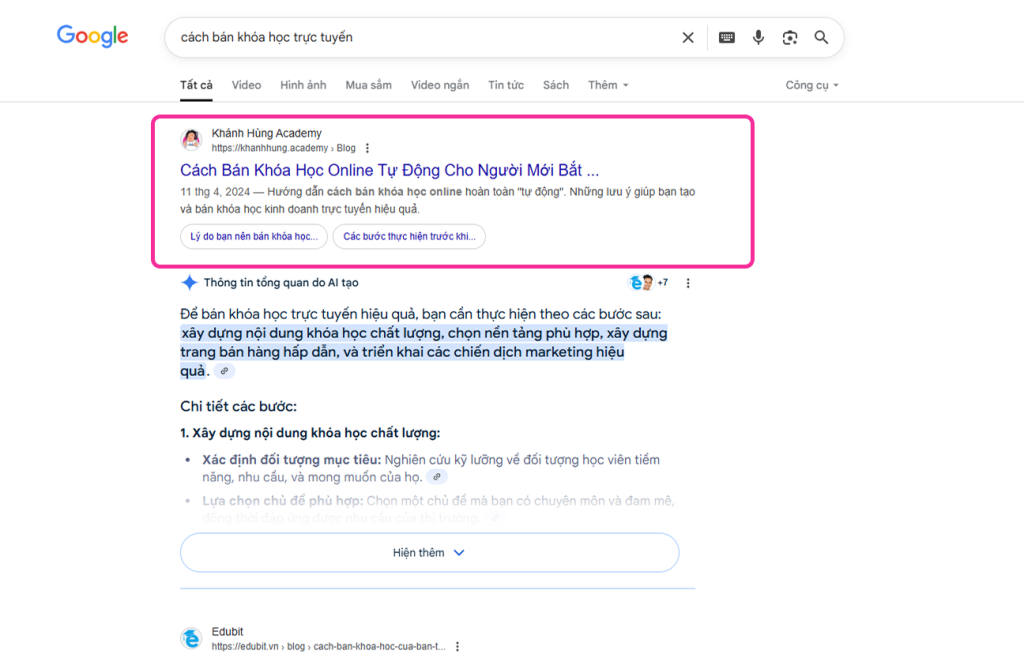Open more options for Khánh Hùng result
This screenshot has width=1024, height=658.
368,148
